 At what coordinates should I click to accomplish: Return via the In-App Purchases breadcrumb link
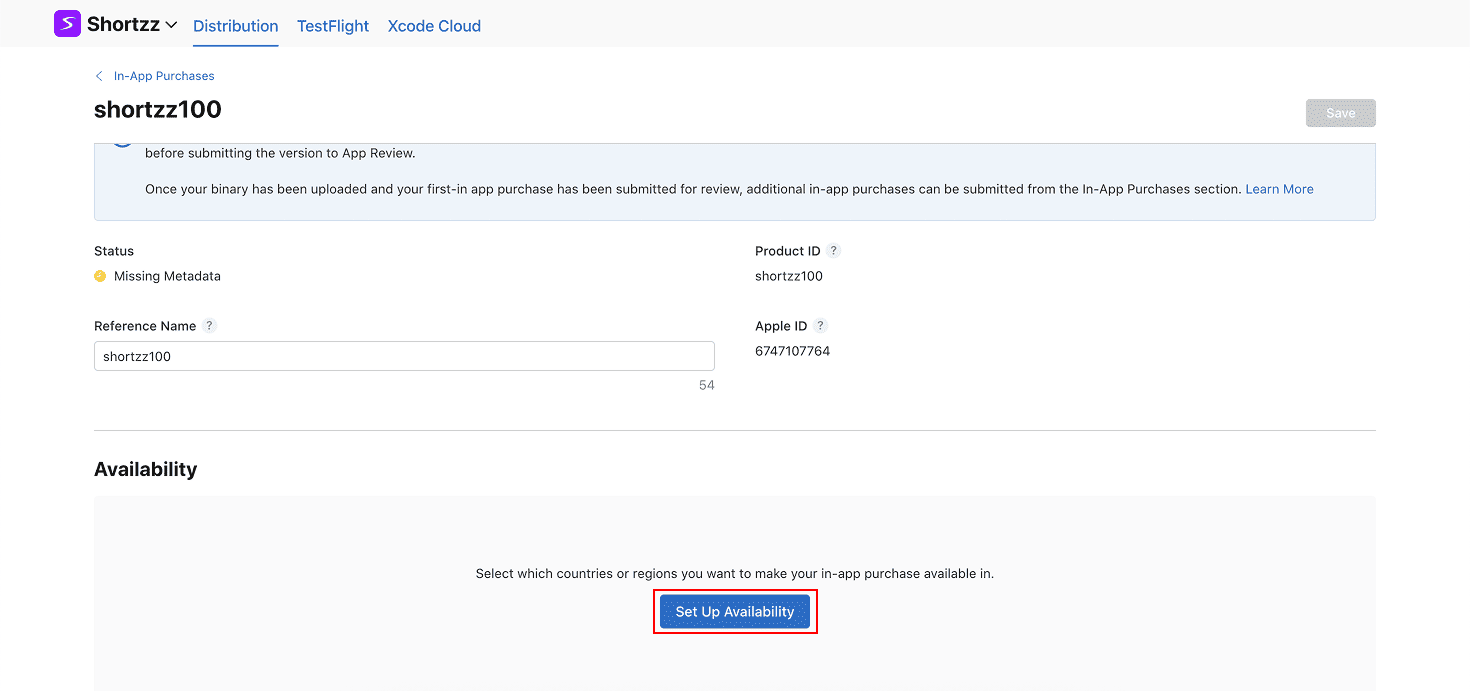pyautogui.click(x=164, y=76)
